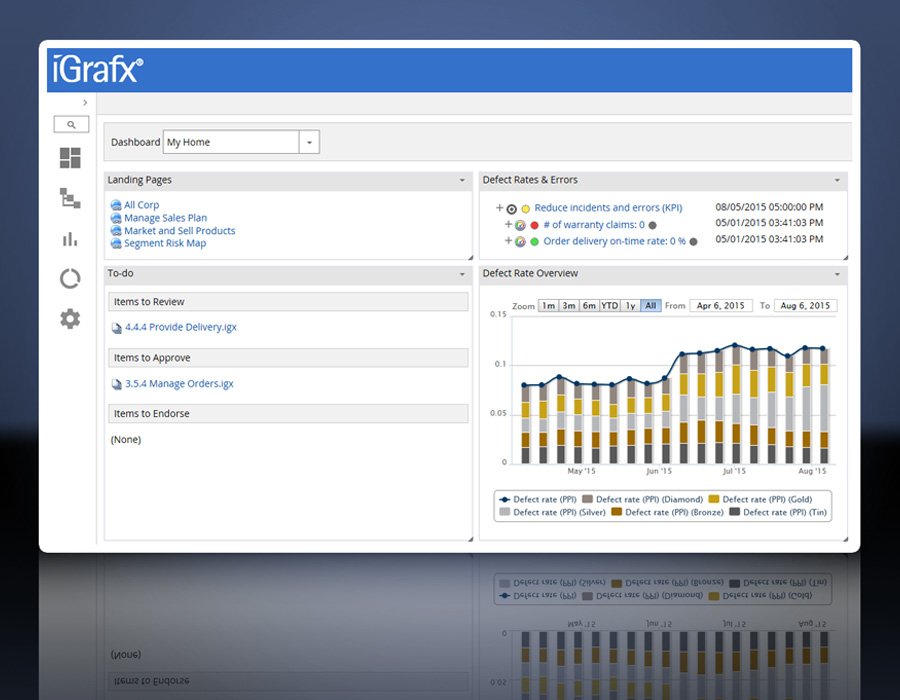The height and width of the screenshot is (700, 900).
Task: Toggle Defect rate (PPI) (Diamond) legend entry
Action: pyautogui.click(x=642, y=499)
